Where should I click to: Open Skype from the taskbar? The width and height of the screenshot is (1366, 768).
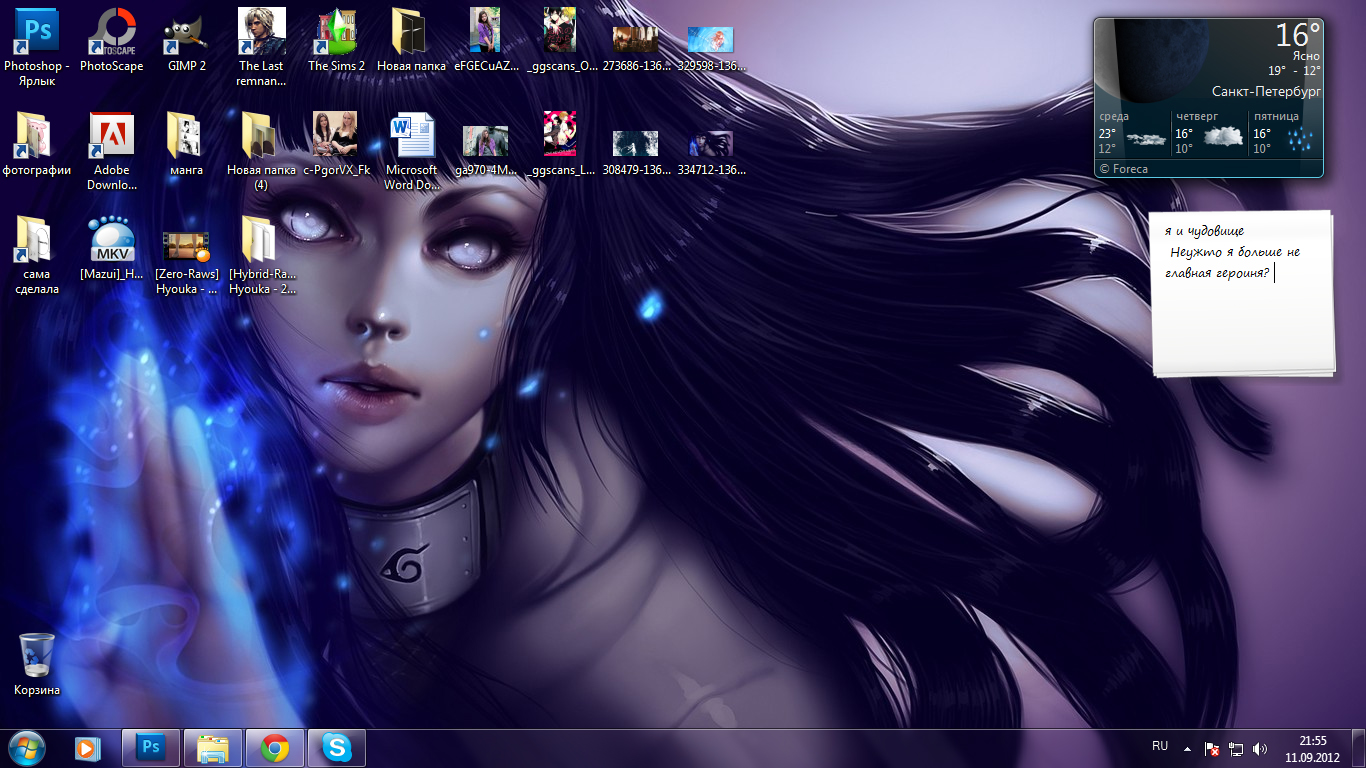pos(337,747)
